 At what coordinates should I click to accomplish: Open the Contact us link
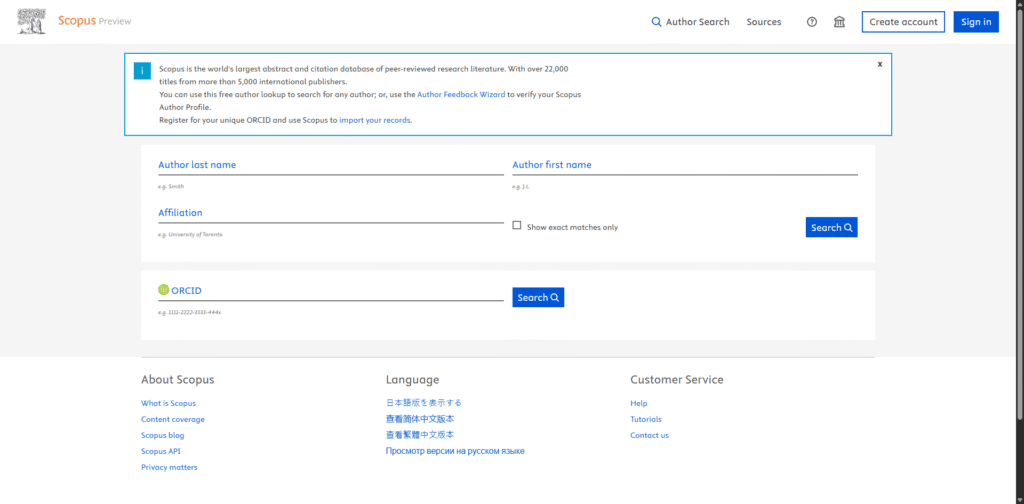click(649, 435)
